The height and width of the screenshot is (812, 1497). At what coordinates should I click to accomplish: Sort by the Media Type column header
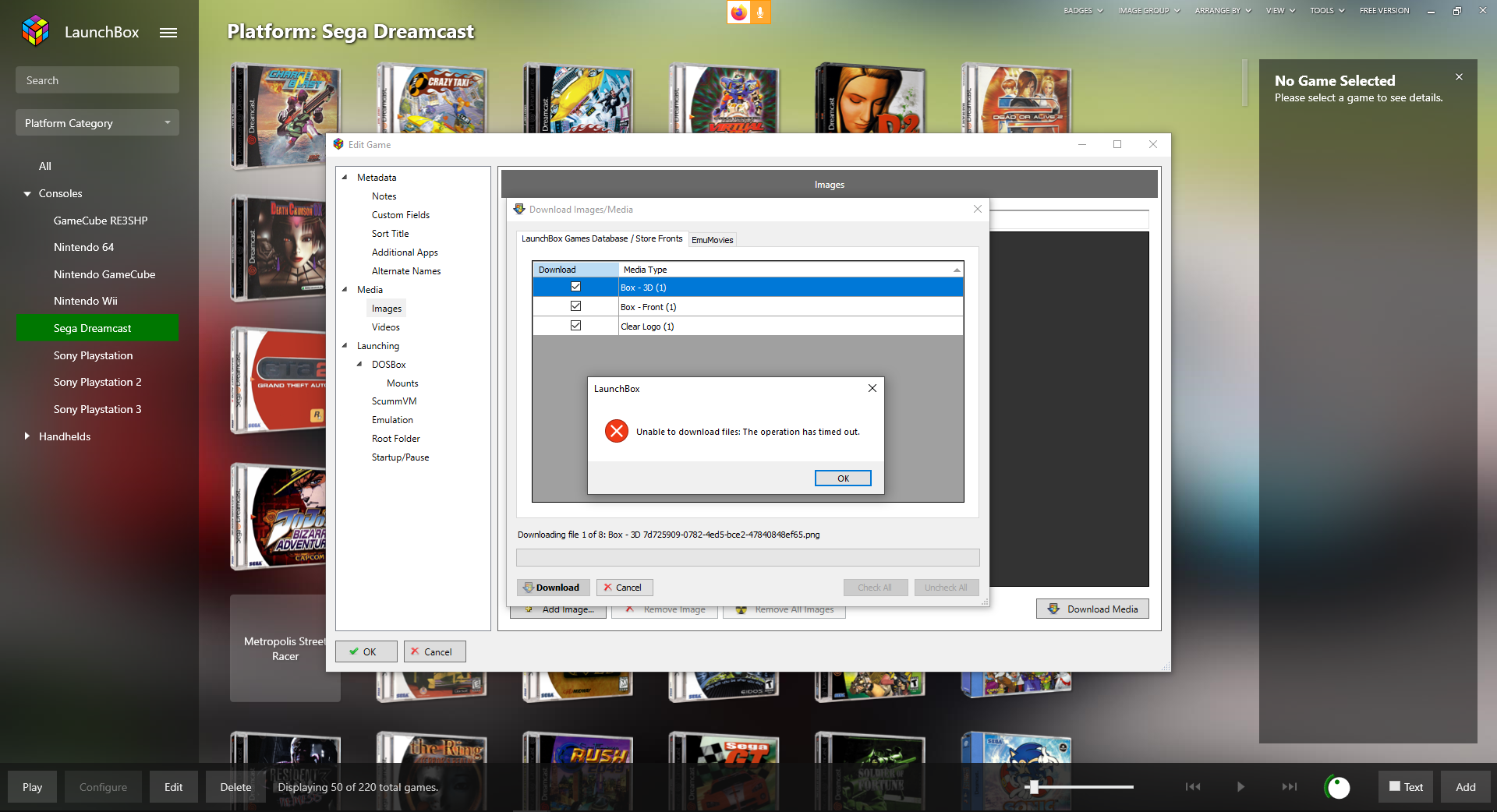coord(791,270)
